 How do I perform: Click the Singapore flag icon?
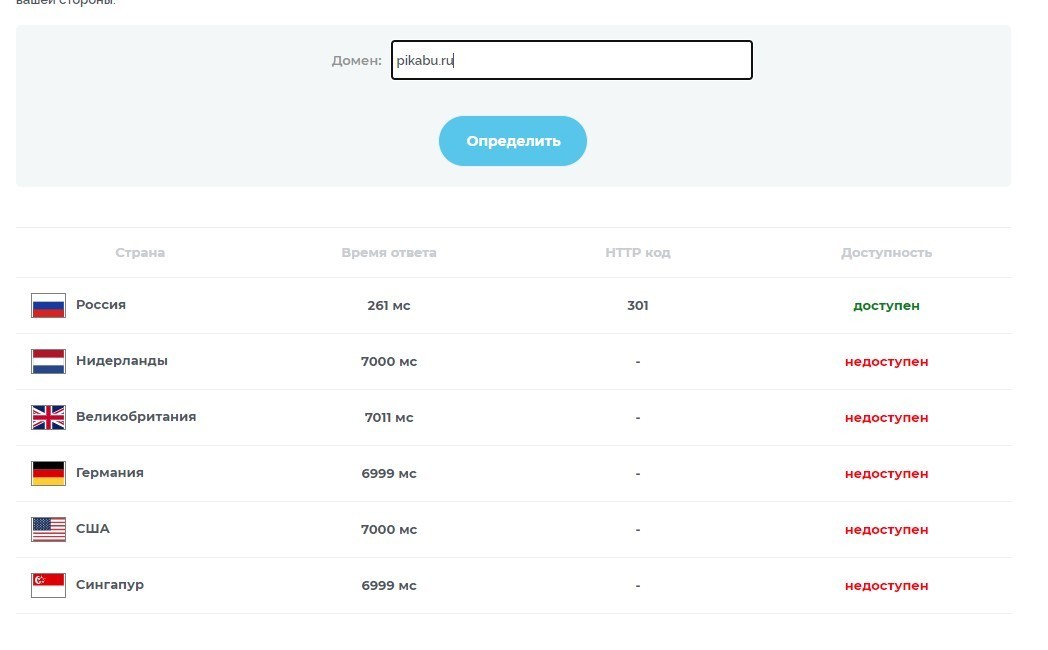point(48,586)
